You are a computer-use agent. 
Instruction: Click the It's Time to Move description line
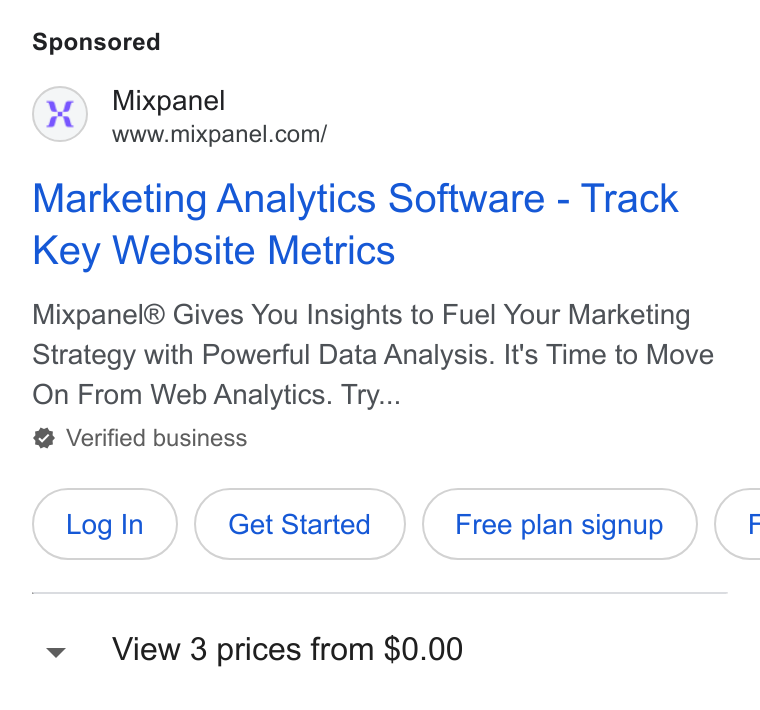pyautogui.click(x=608, y=355)
